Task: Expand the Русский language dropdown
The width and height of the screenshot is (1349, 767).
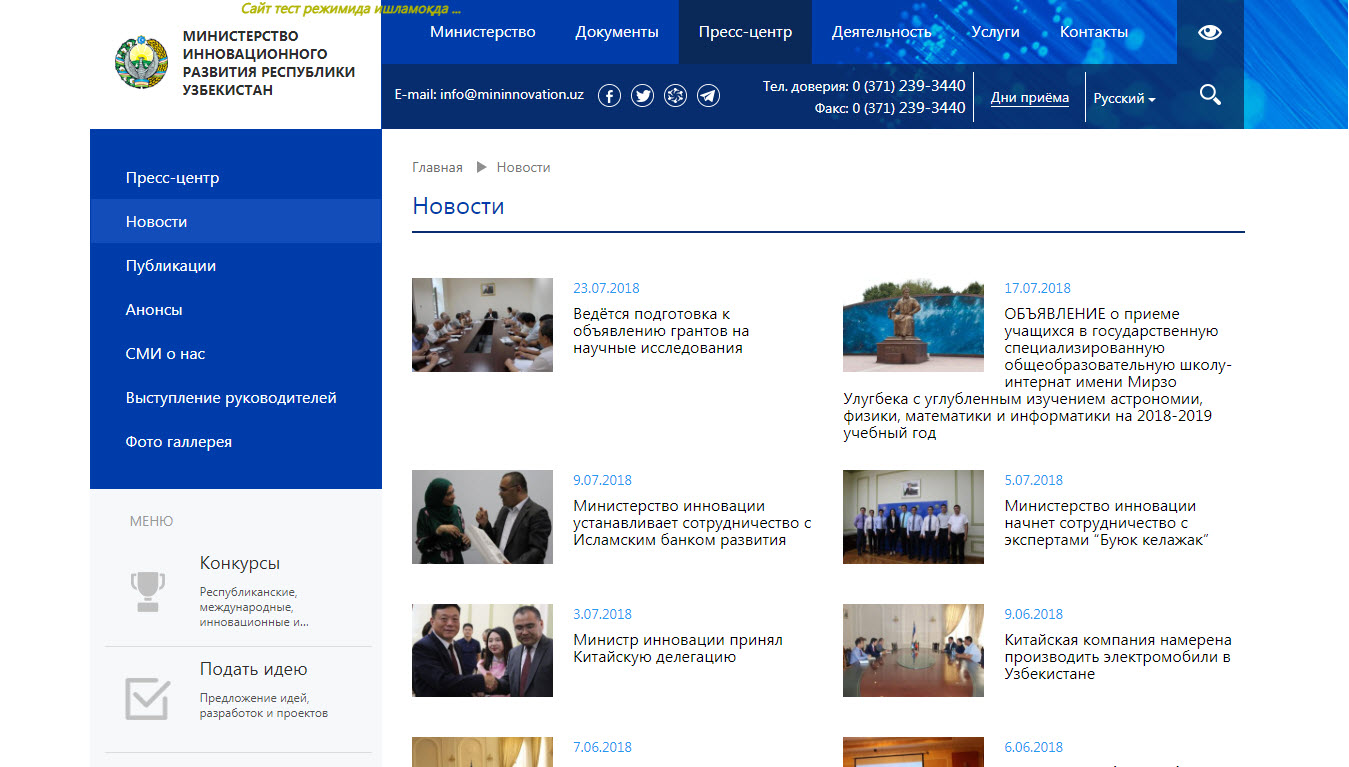Action: click(x=1124, y=99)
